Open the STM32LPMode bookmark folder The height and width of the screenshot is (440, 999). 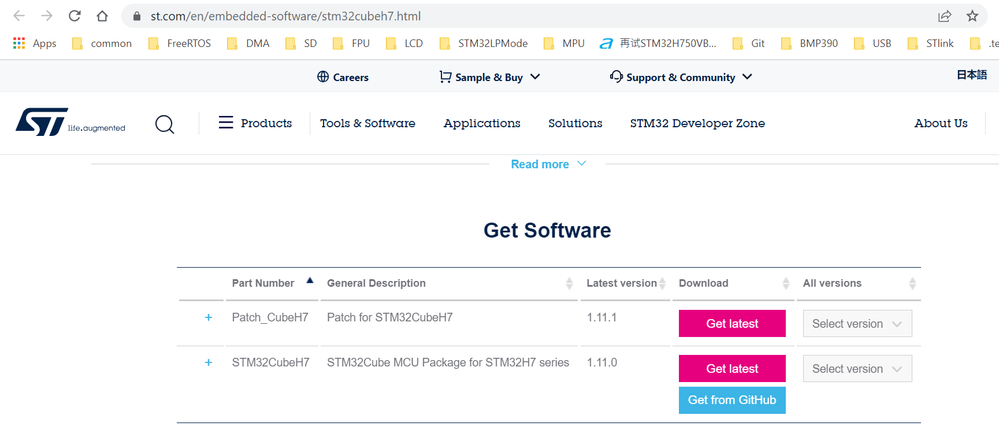tap(484, 43)
